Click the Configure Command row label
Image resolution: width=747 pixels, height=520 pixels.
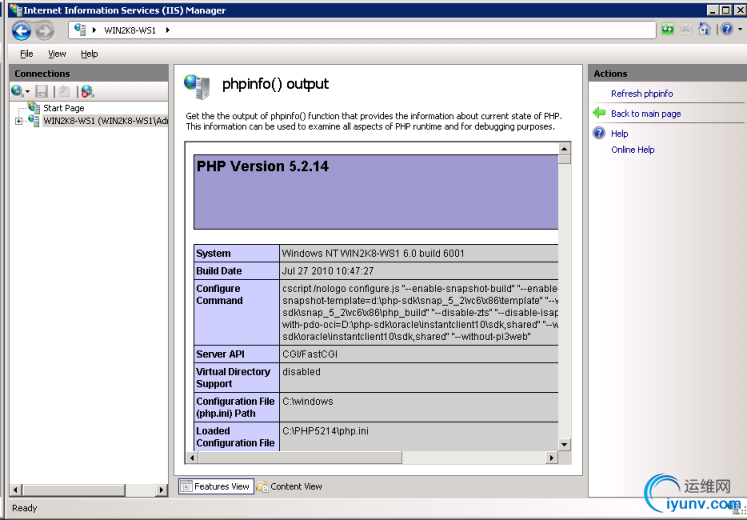[x=219, y=294]
